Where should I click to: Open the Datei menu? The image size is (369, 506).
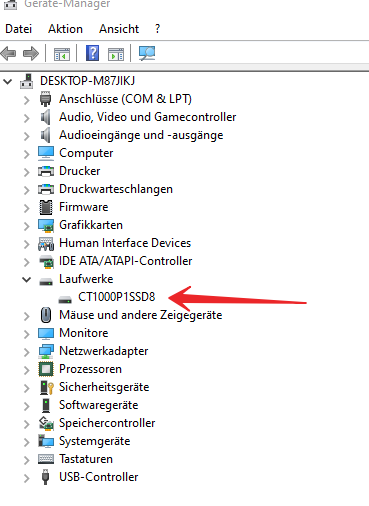(19, 29)
